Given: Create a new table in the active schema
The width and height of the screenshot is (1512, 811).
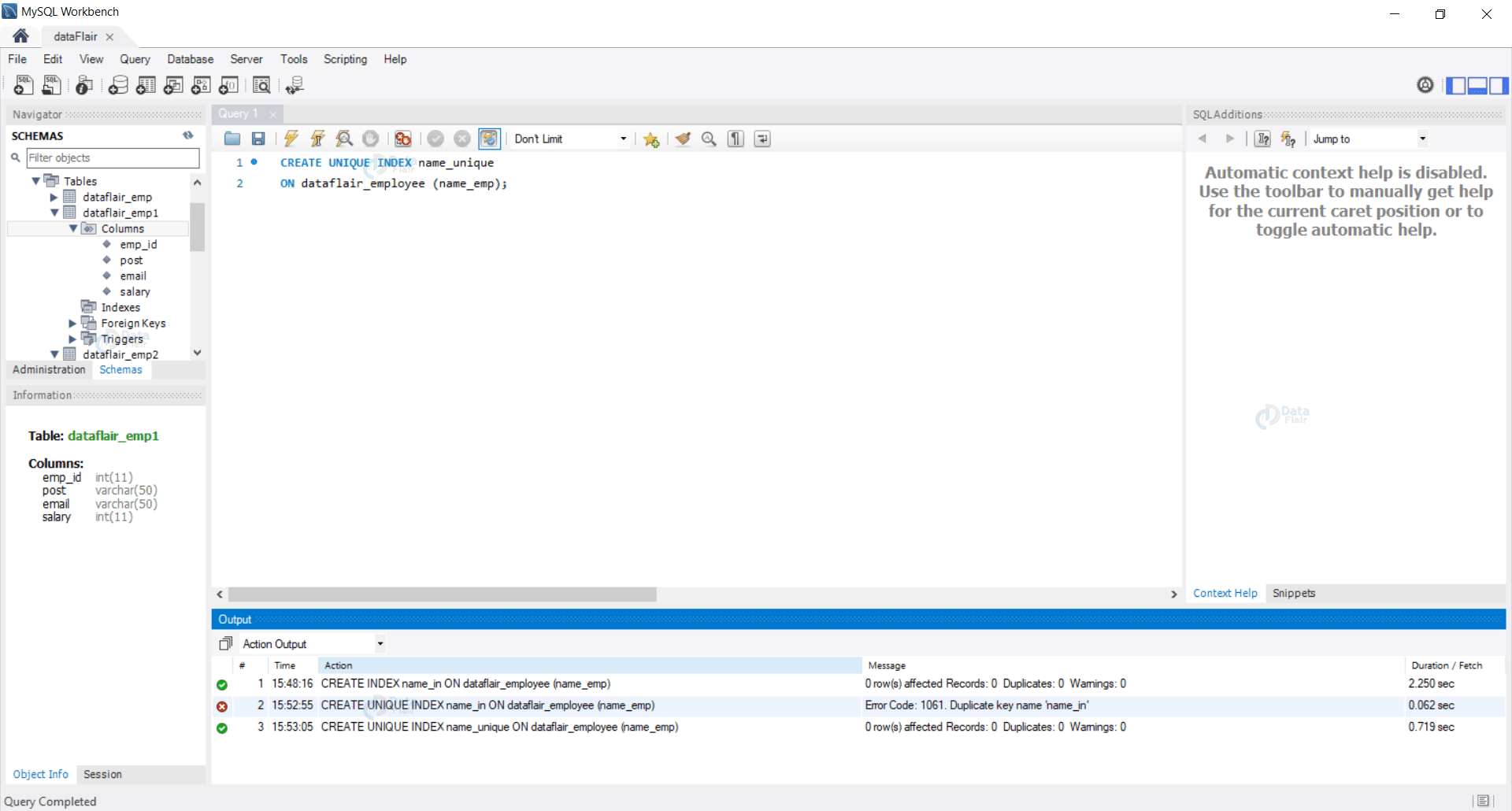Looking at the screenshot, I should point(146,85).
